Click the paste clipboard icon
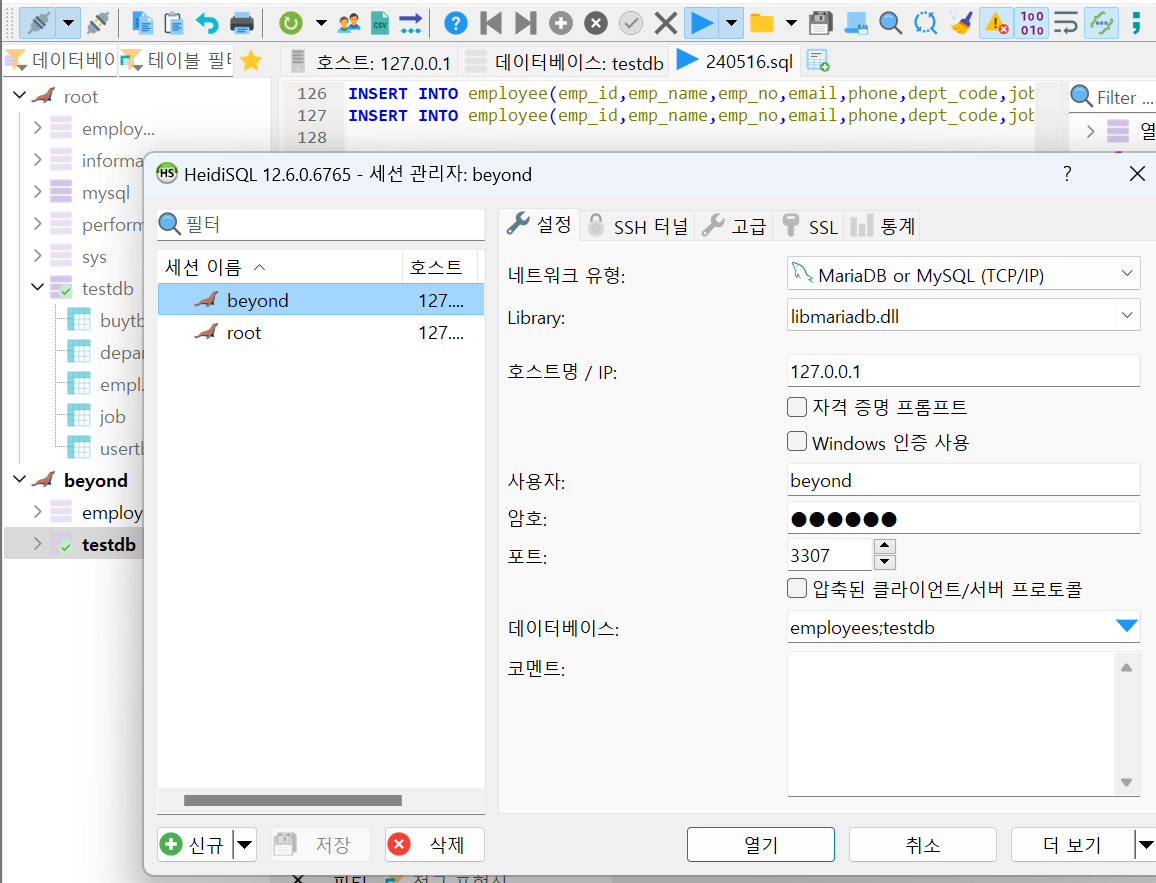 pos(174,23)
